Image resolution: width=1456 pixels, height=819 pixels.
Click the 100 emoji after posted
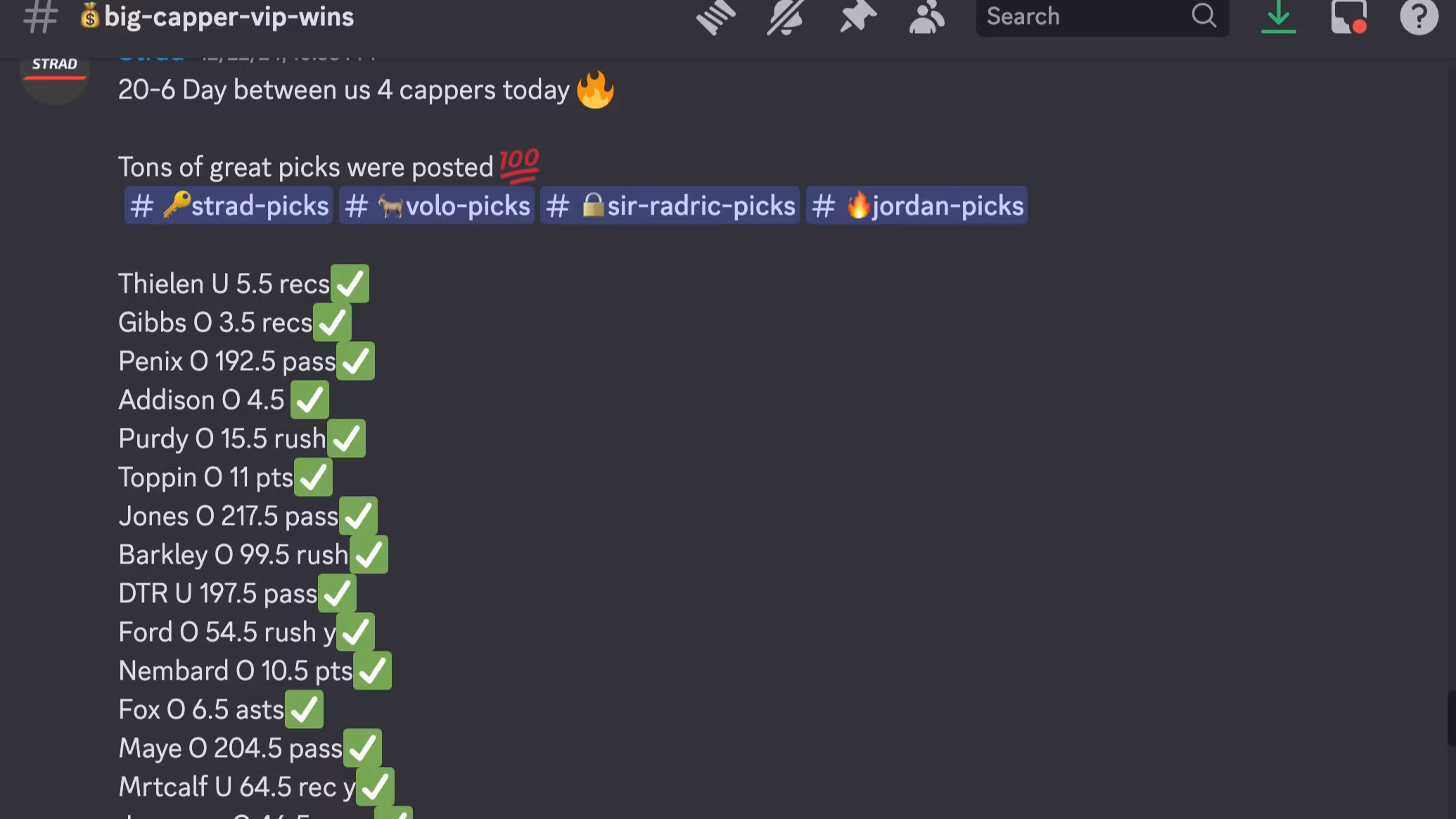coord(519,166)
